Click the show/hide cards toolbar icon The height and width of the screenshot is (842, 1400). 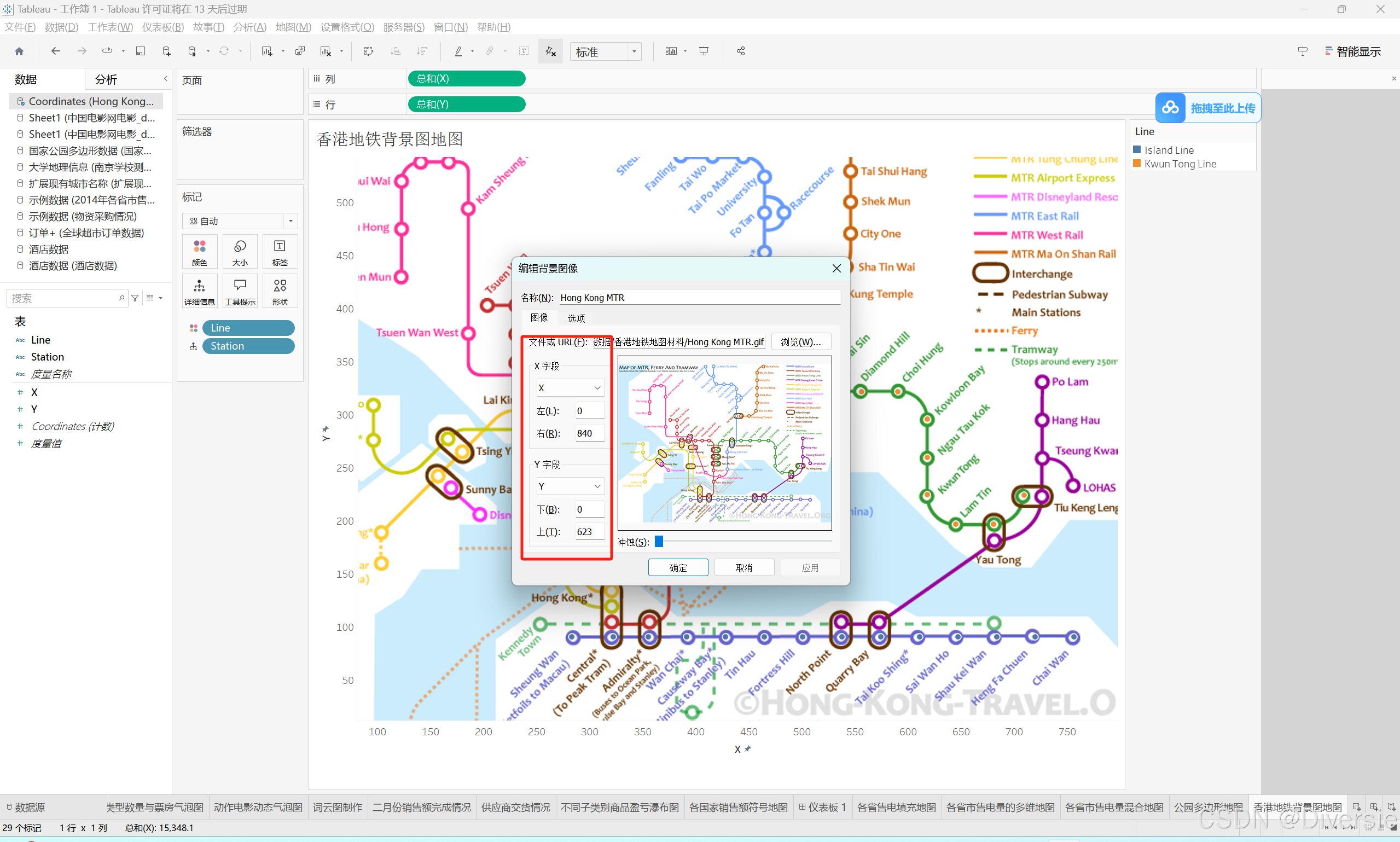[x=671, y=51]
